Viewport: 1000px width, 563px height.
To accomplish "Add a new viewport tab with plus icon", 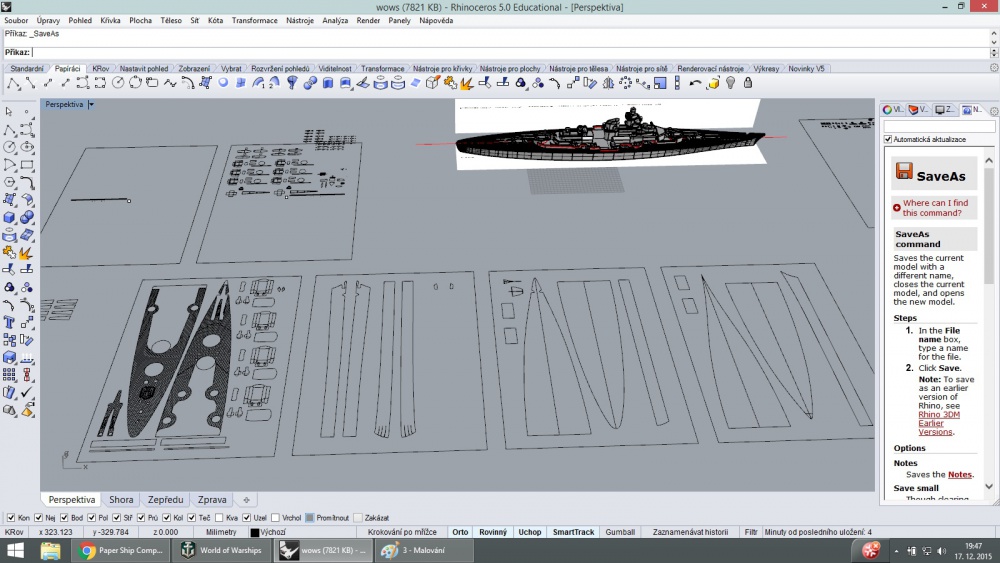I will tap(246, 500).
